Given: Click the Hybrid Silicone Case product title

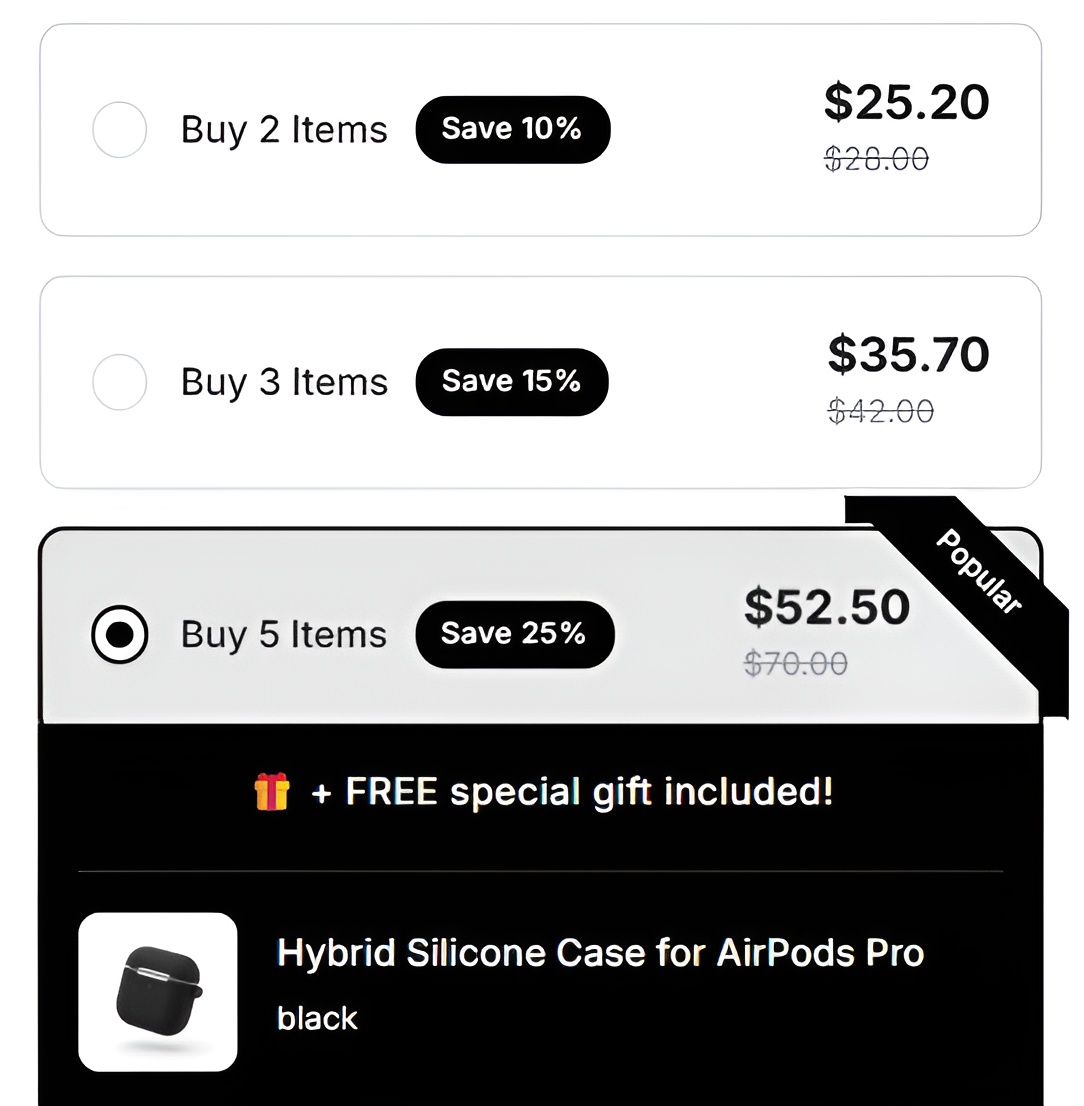Looking at the screenshot, I should [600, 953].
